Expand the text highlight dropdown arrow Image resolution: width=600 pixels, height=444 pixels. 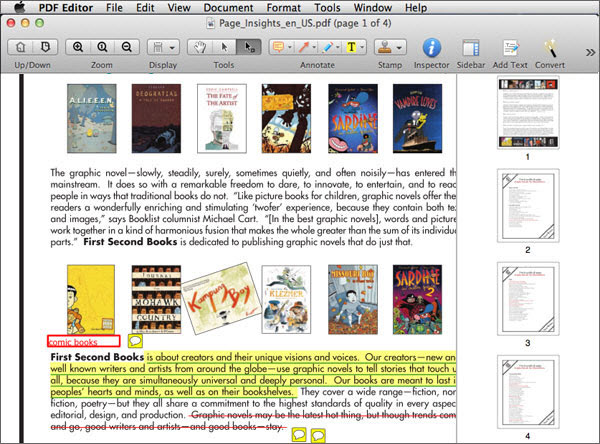362,47
